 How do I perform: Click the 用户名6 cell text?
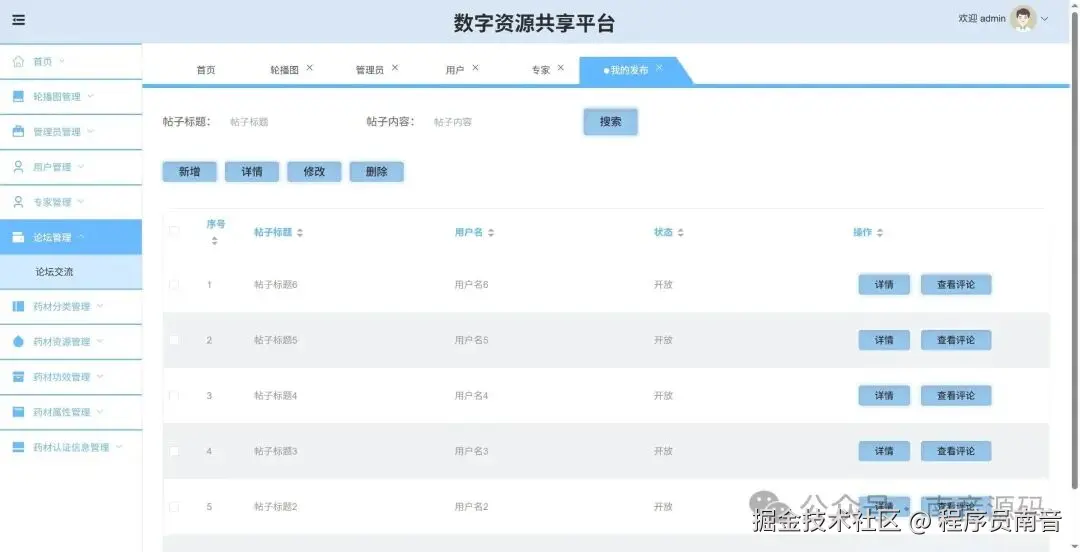click(x=472, y=285)
